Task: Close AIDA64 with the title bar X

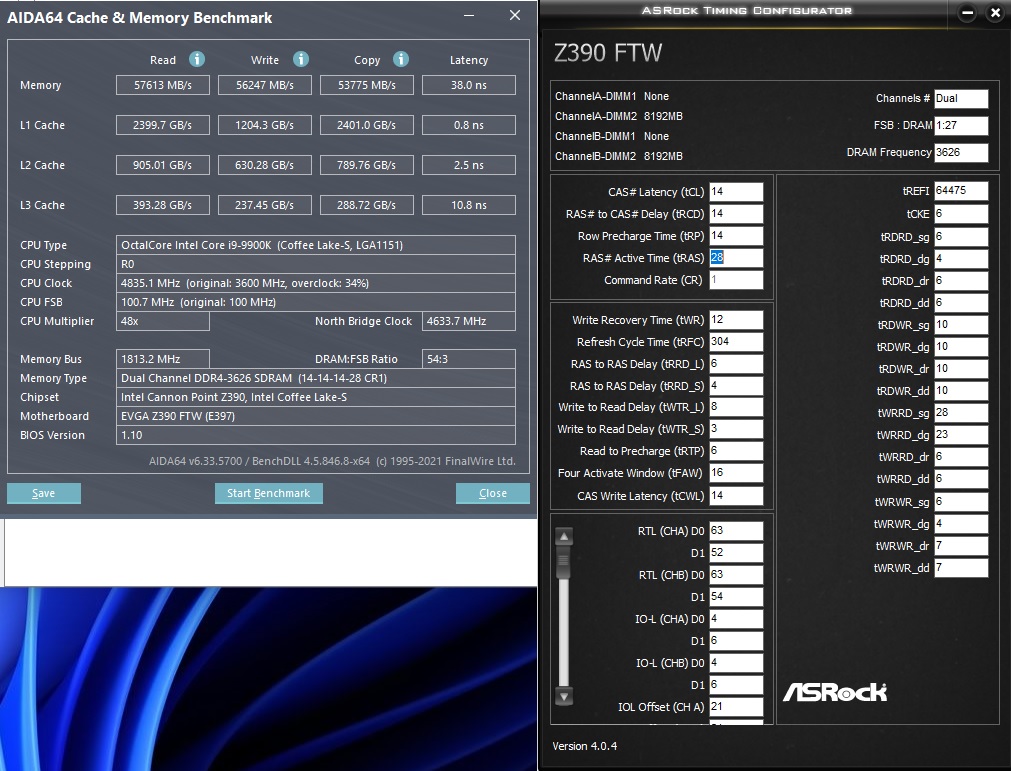Action: (x=515, y=15)
